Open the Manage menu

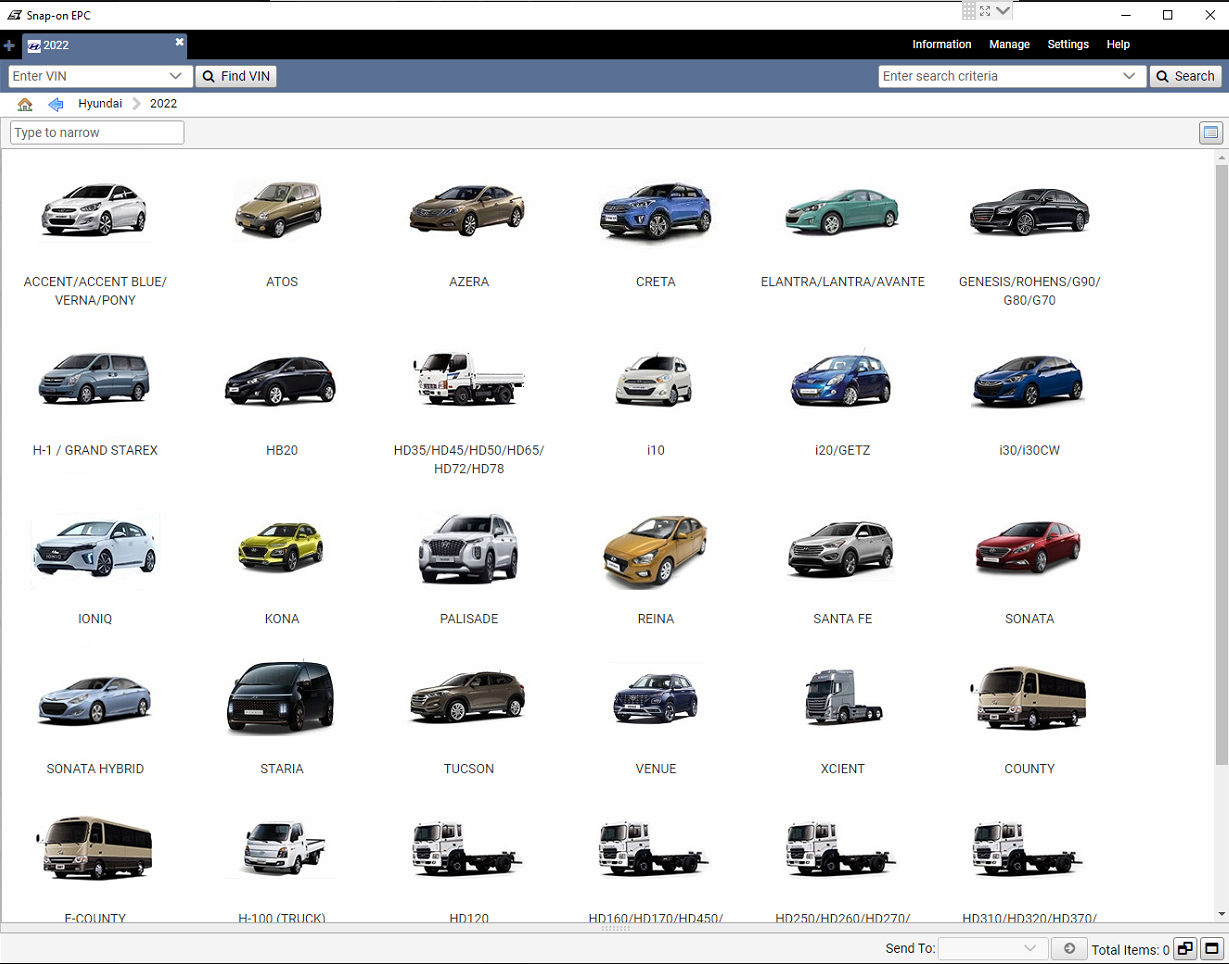pyautogui.click(x=1009, y=44)
